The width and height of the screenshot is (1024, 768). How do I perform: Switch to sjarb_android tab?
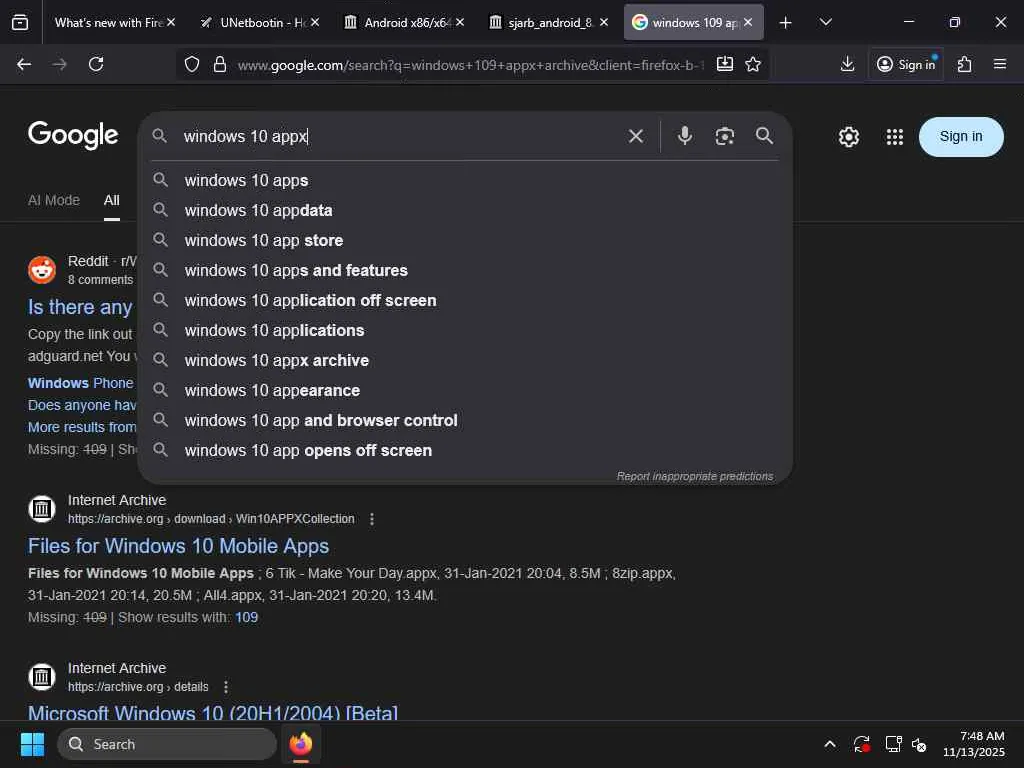click(x=550, y=22)
